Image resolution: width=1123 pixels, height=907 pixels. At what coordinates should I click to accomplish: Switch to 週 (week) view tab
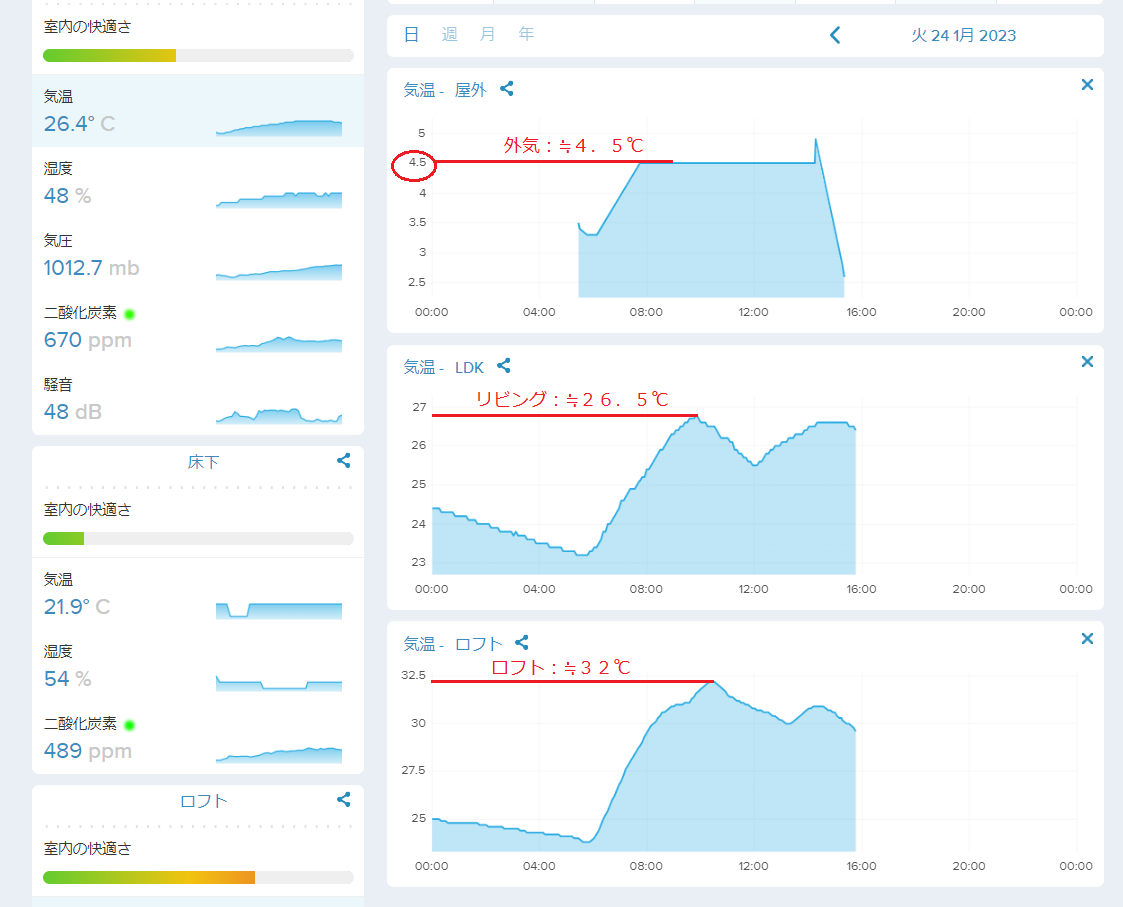coord(450,35)
